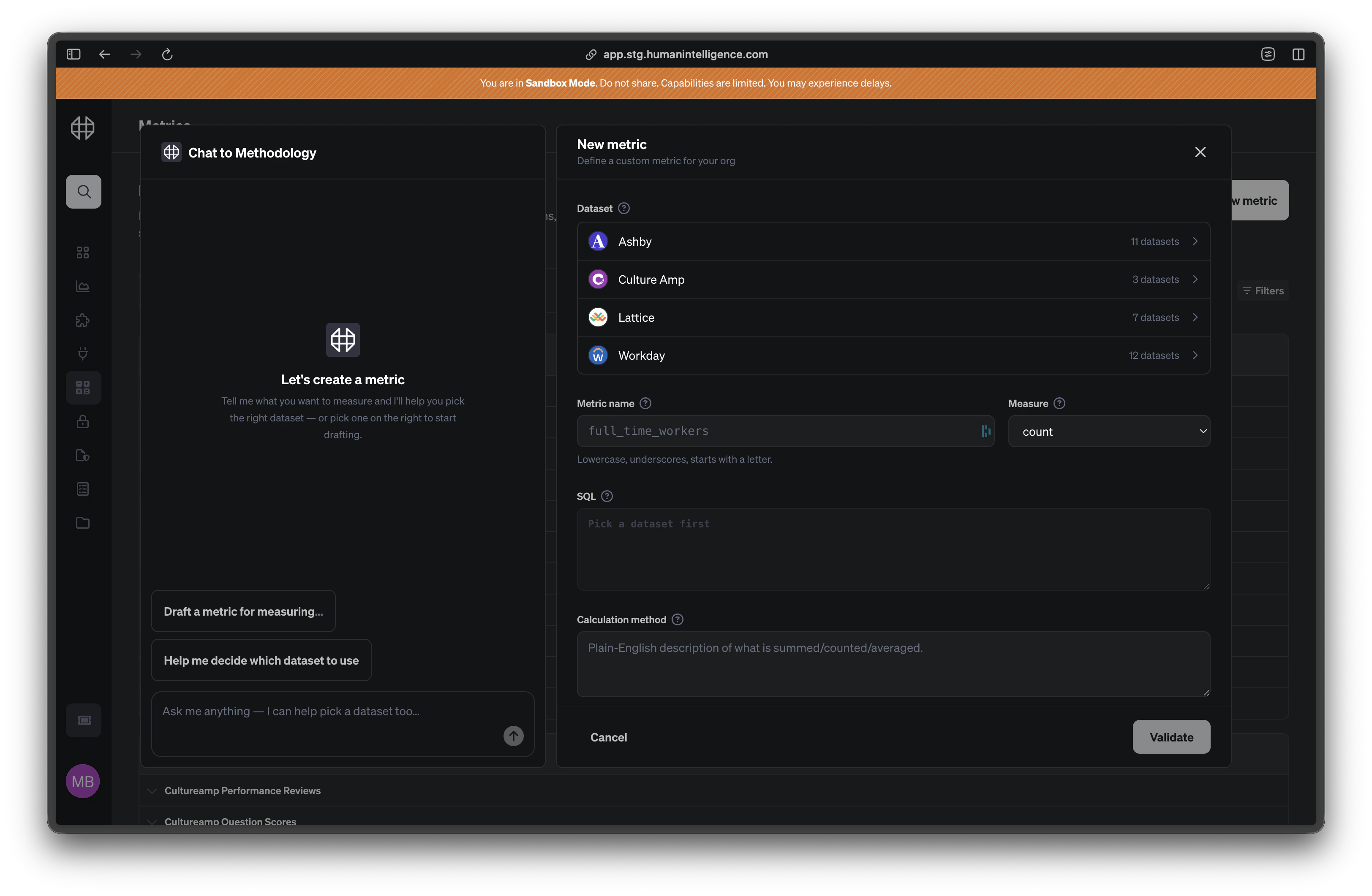Open the shielded document icon in sidebar
1372x896 pixels.
click(83, 455)
